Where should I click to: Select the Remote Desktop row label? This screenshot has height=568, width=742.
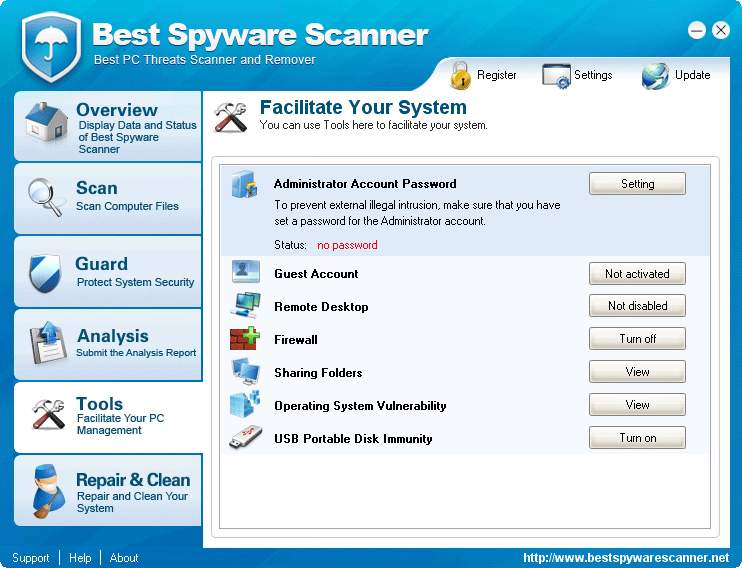point(321,307)
